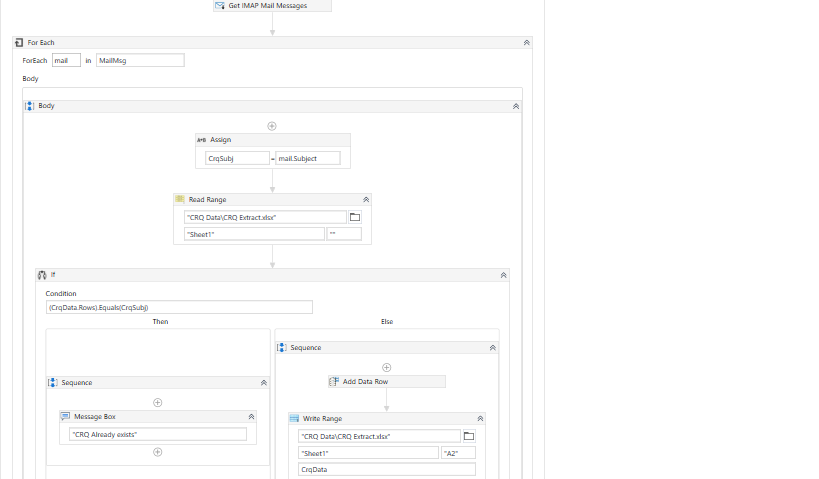
Task: Select the Add Data Row activity title
Action: [x=365, y=381]
